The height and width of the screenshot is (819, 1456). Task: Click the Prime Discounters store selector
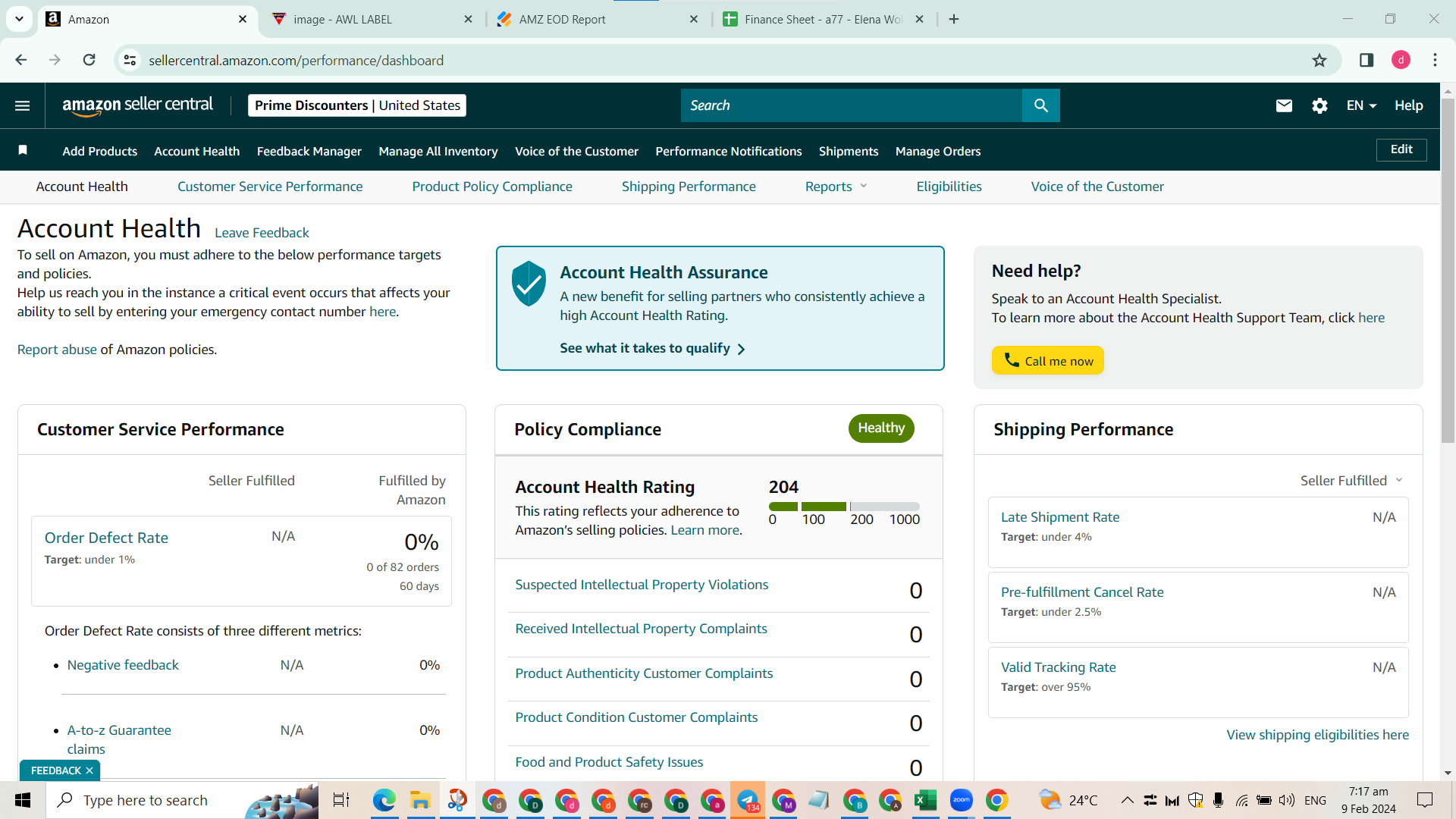click(357, 105)
